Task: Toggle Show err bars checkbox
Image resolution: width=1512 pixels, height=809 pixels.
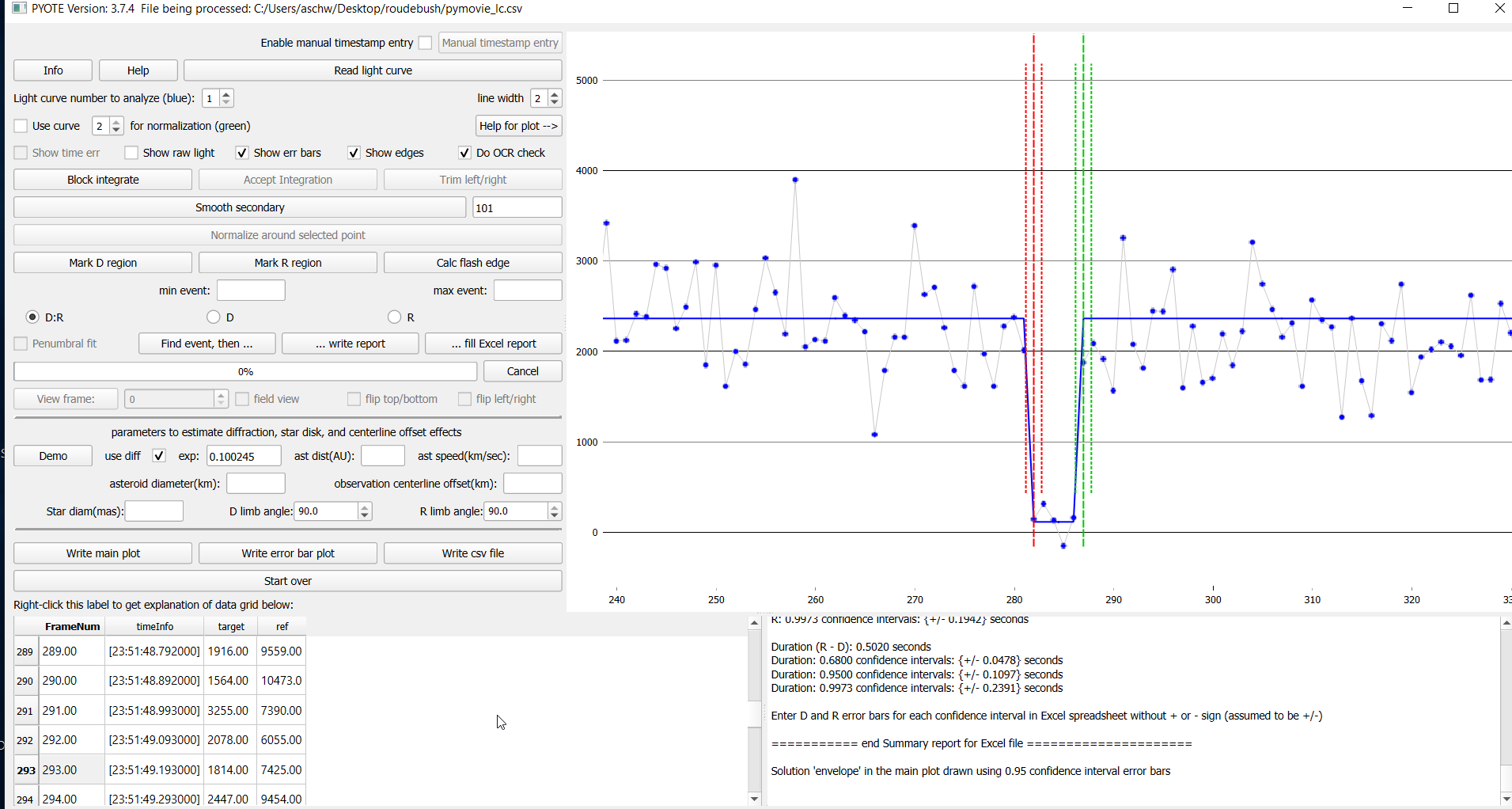Action: click(x=242, y=153)
